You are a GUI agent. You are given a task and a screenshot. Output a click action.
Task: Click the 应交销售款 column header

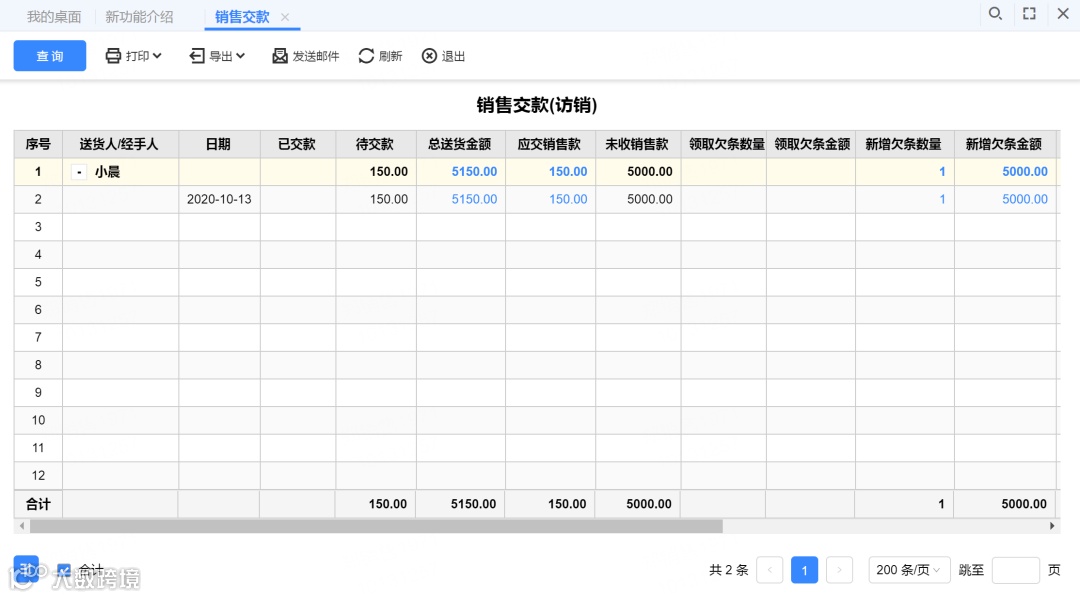point(550,144)
